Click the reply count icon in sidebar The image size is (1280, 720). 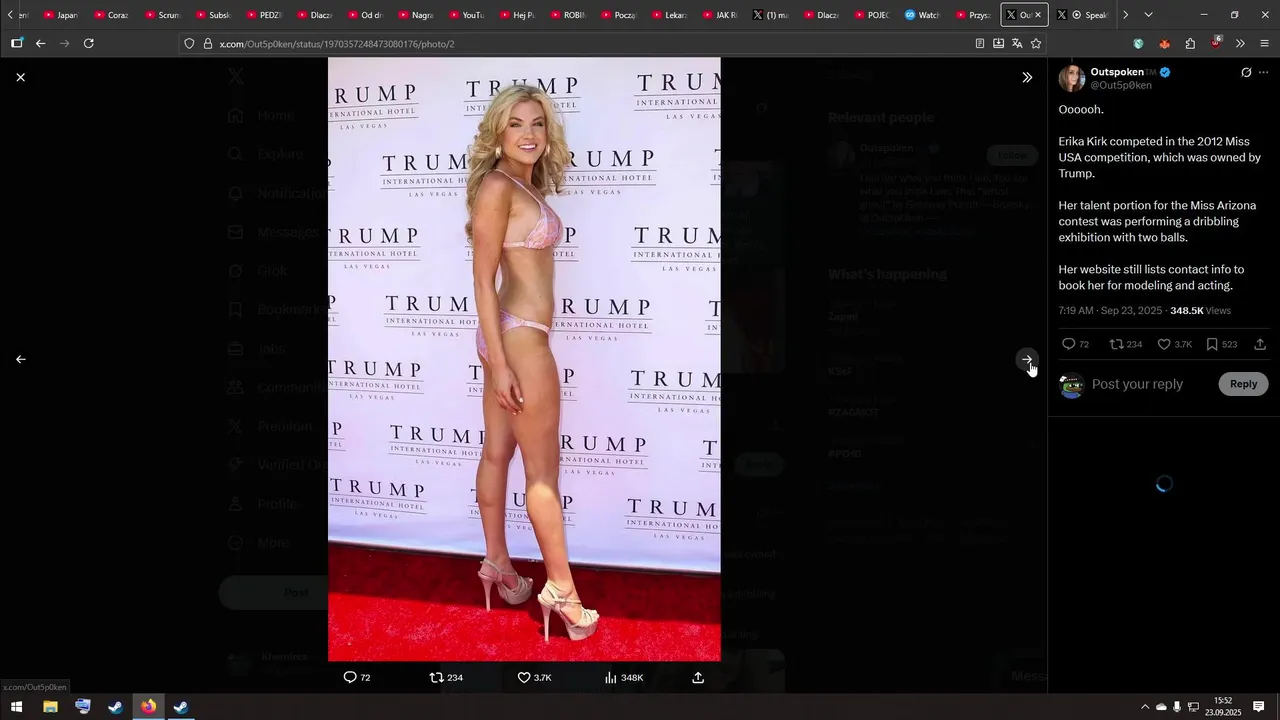click(x=1068, y=344)
